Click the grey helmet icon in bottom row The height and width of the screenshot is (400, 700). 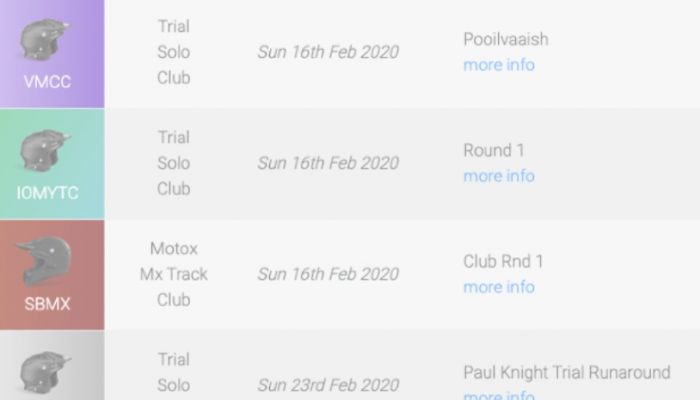point(45,372)
